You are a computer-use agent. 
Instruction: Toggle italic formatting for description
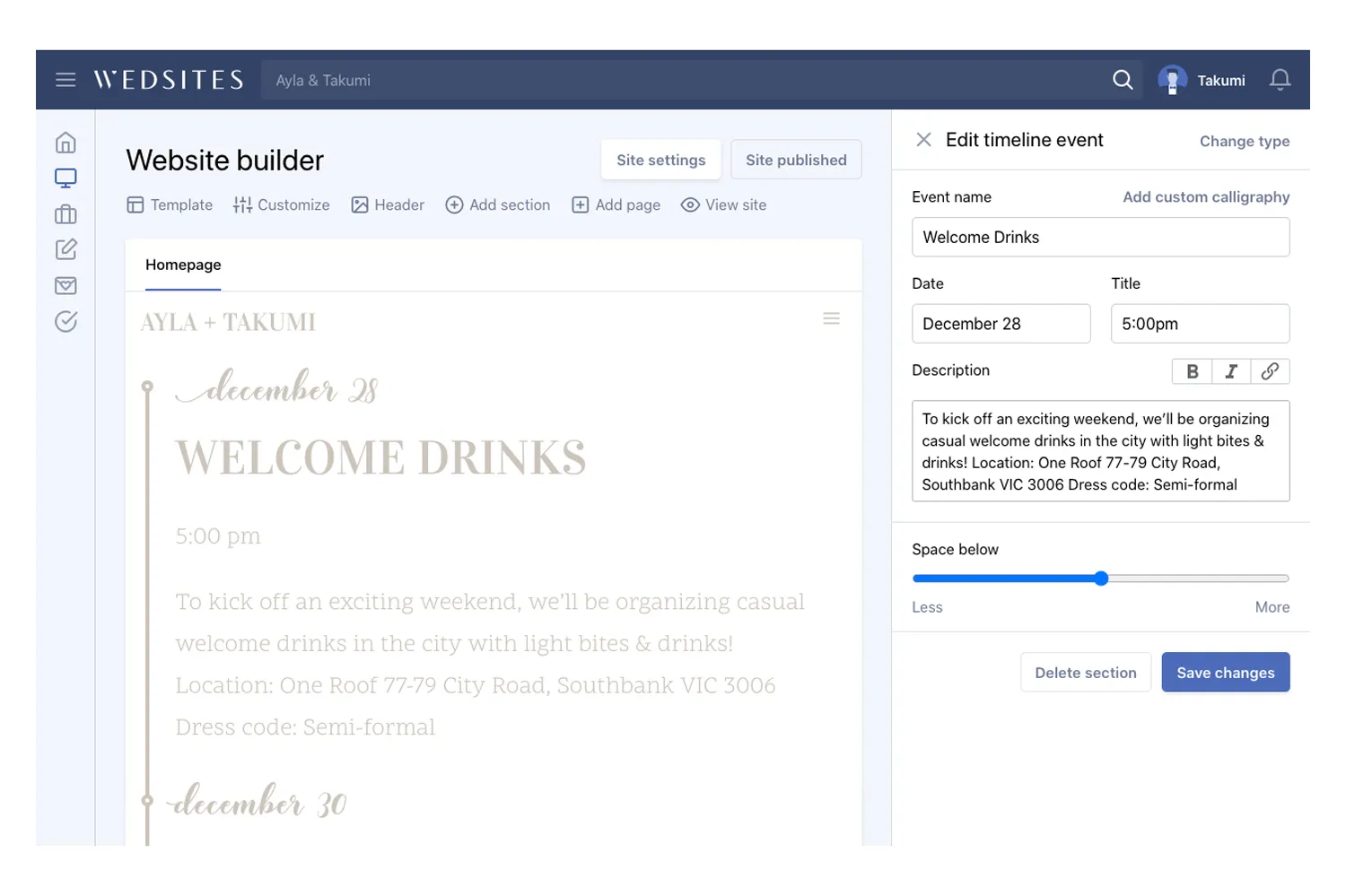1231,371
